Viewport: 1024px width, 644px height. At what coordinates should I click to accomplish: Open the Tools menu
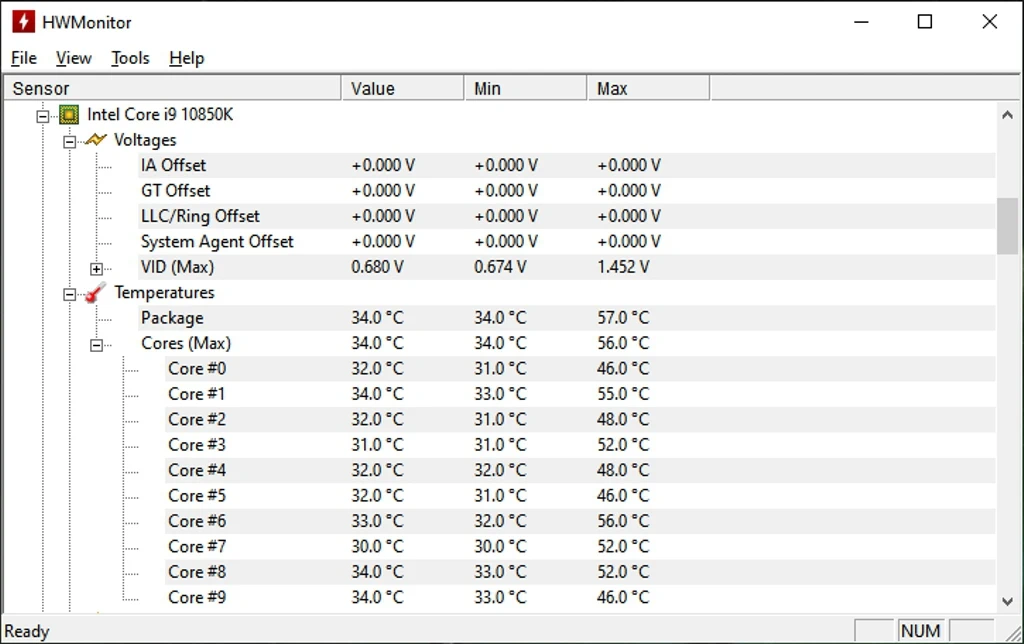[x=130, y=58]
